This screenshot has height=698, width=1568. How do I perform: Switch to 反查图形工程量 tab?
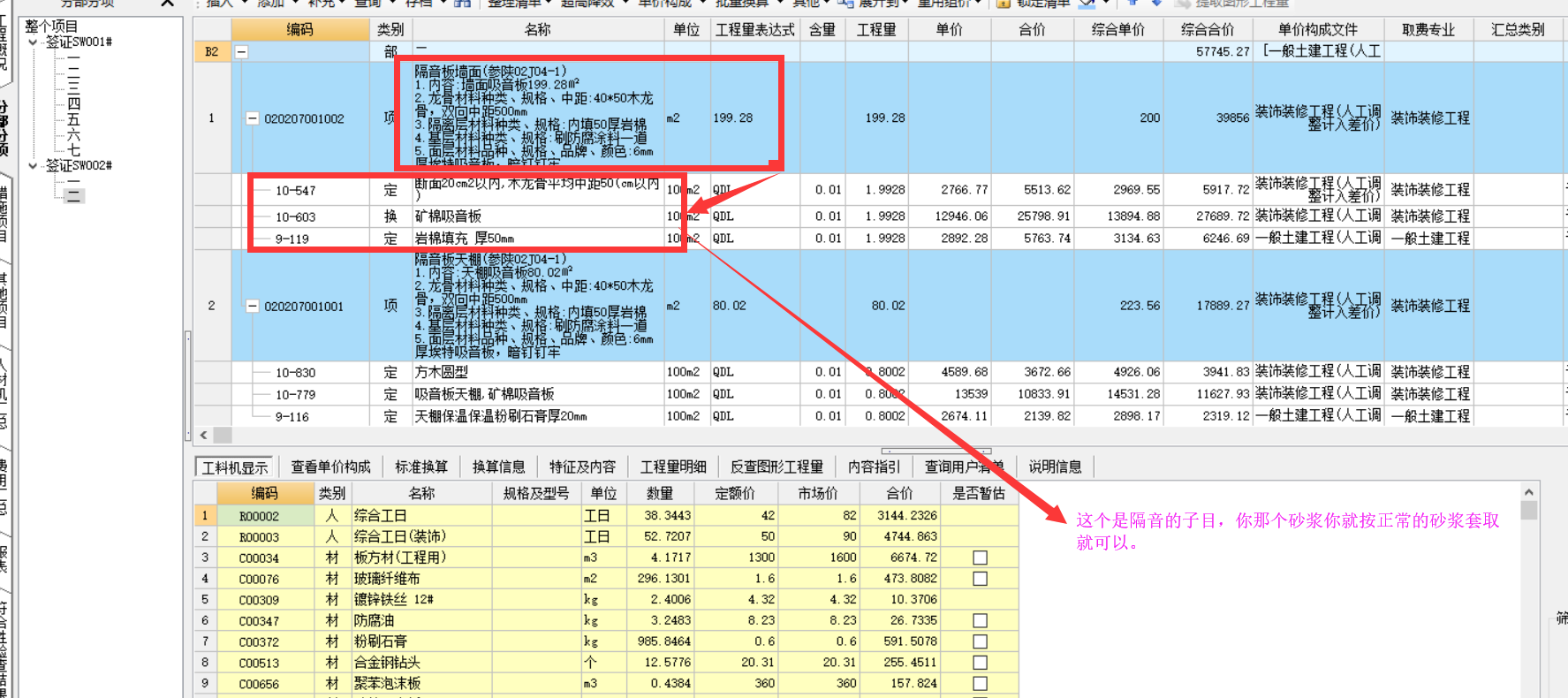pyautogui.click(x=776, y=467)
